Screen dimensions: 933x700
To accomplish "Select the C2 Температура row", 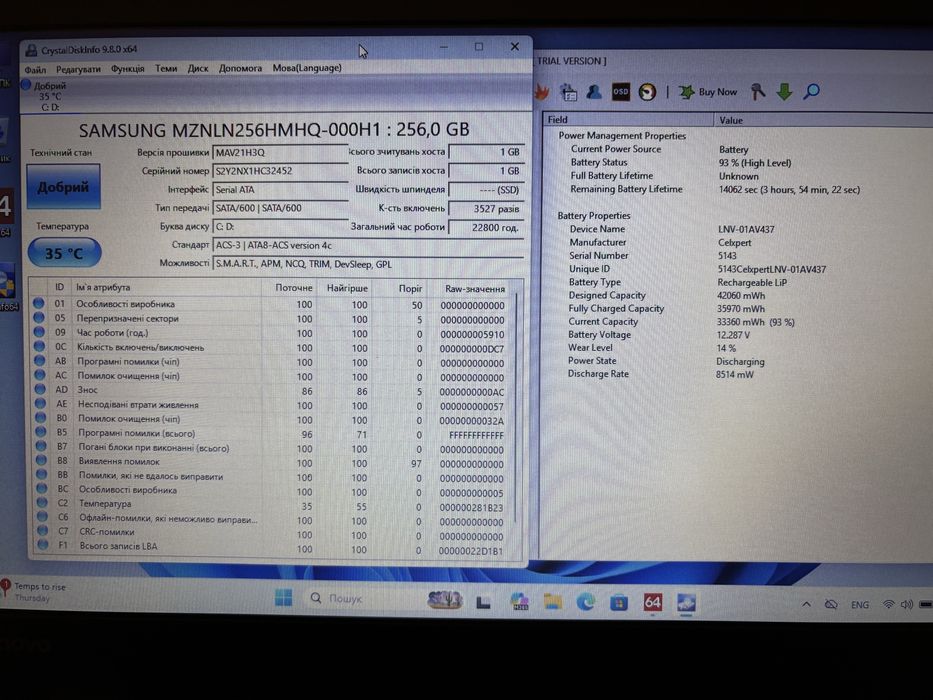I will (271, 505).
